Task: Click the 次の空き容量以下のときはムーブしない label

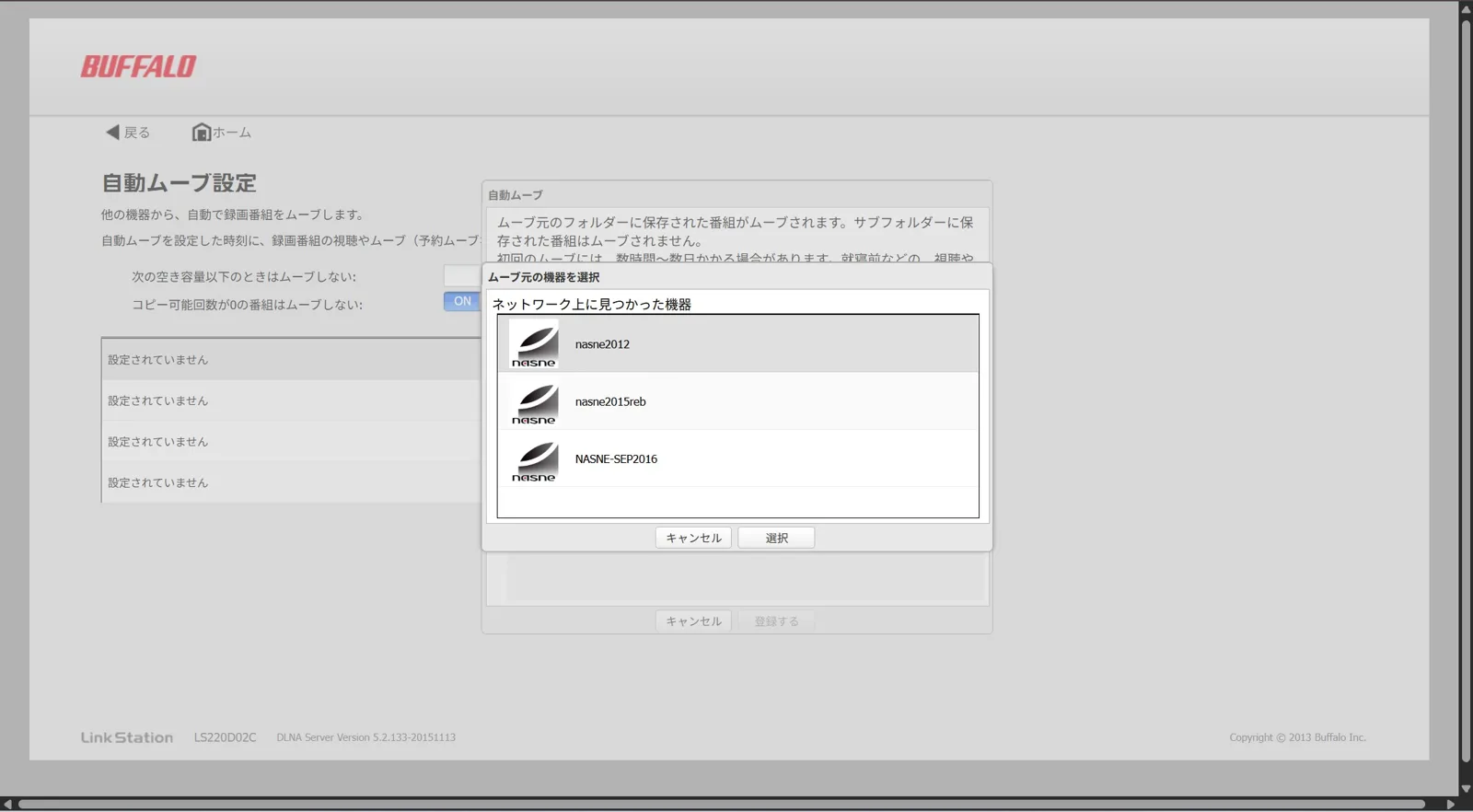Action: pyautogui.click(x=244, y=276)
